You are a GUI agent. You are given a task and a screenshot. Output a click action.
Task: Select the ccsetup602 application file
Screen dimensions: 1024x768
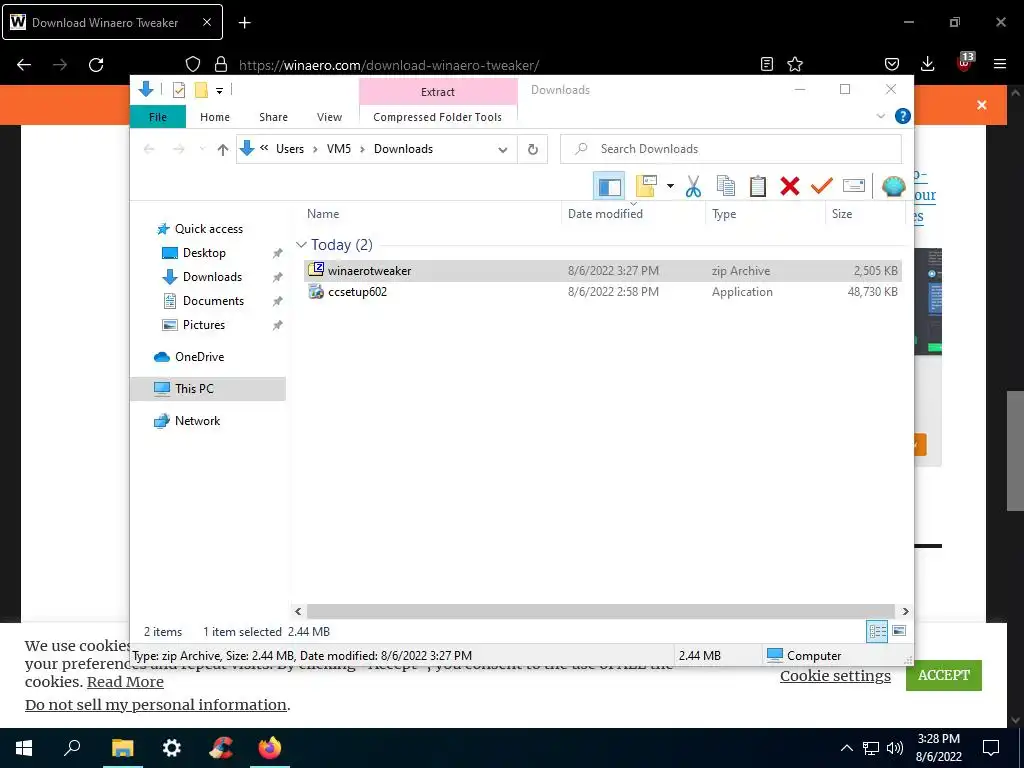[x=603, y=292]
